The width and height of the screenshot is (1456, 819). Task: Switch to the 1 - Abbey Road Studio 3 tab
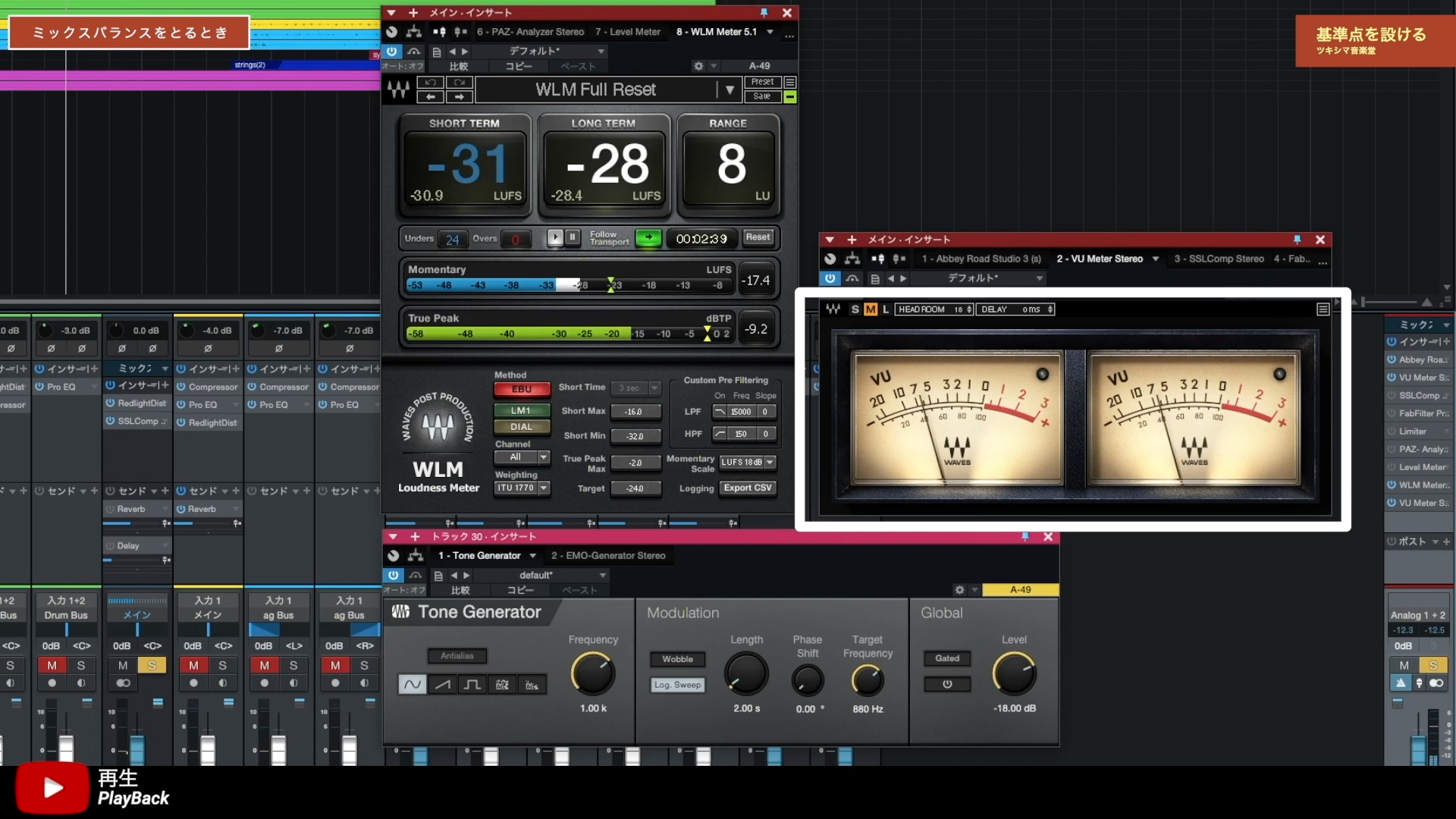(981, 259)
